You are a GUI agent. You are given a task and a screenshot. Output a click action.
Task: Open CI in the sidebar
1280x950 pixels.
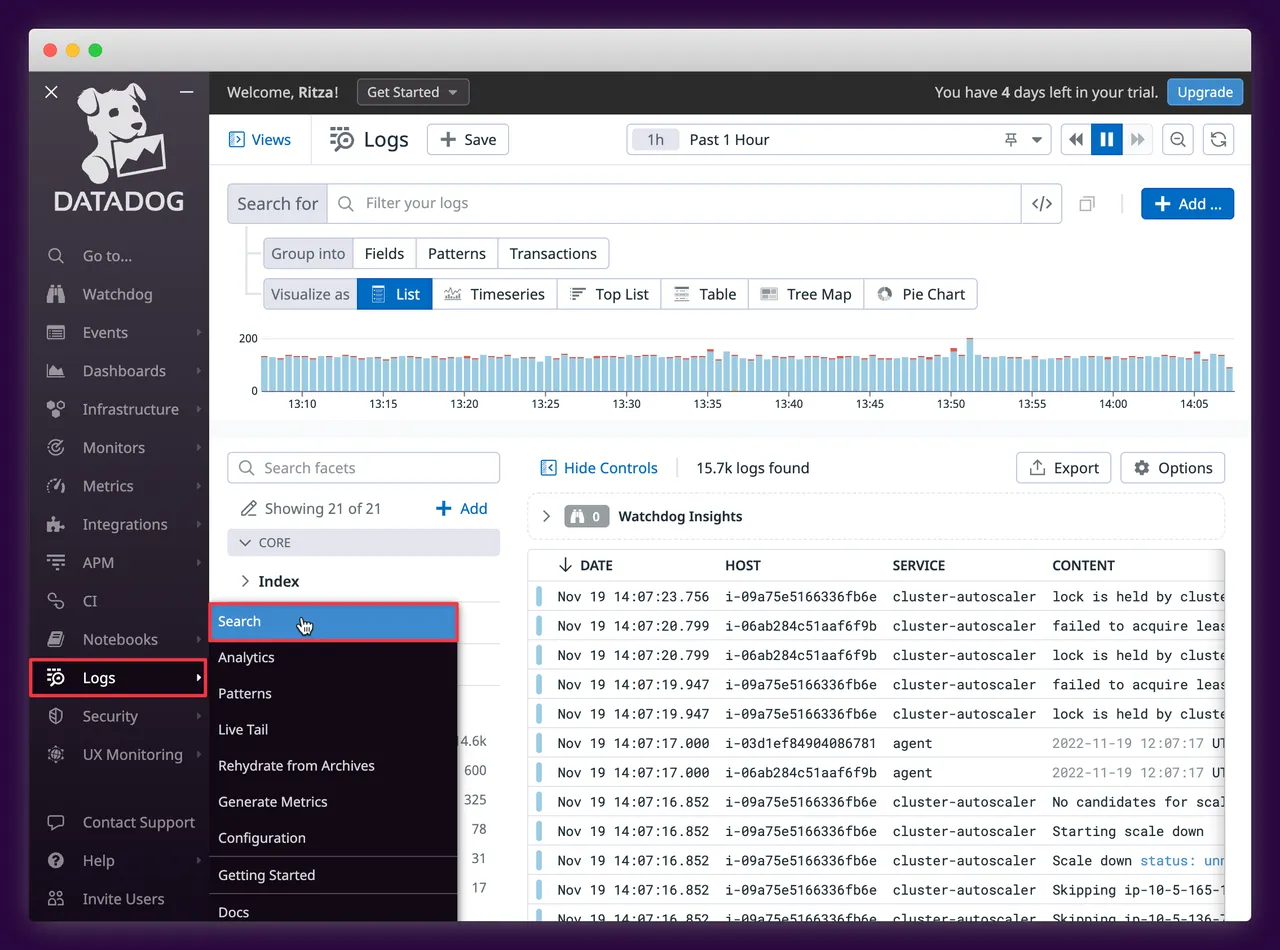coord(90,601)
